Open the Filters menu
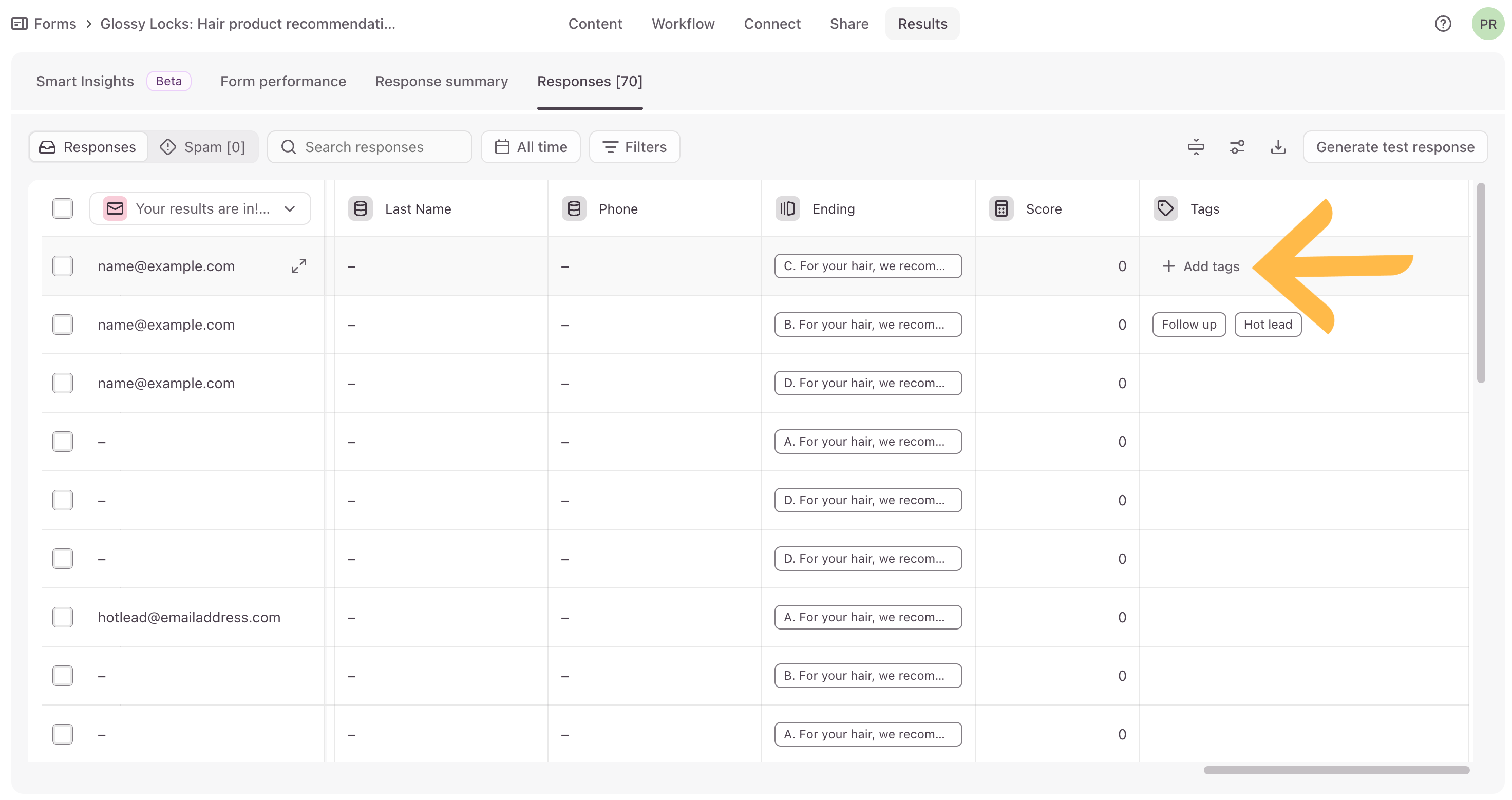The width and height of the screenshot is (1512, 800). 634,147
